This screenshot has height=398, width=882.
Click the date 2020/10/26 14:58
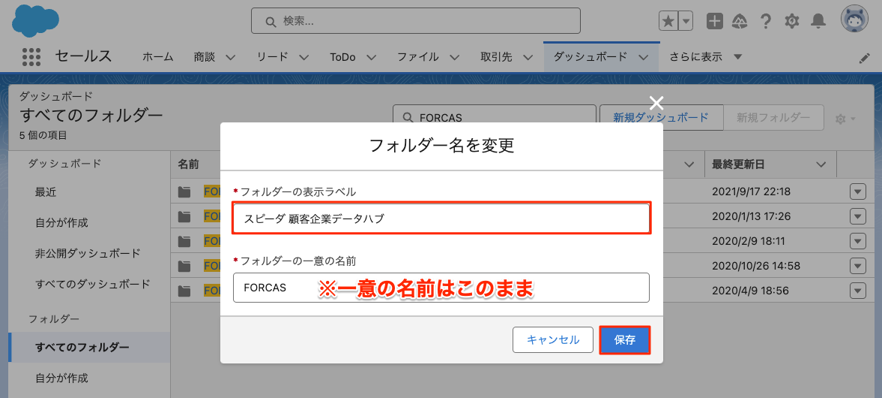pos(755,265)
